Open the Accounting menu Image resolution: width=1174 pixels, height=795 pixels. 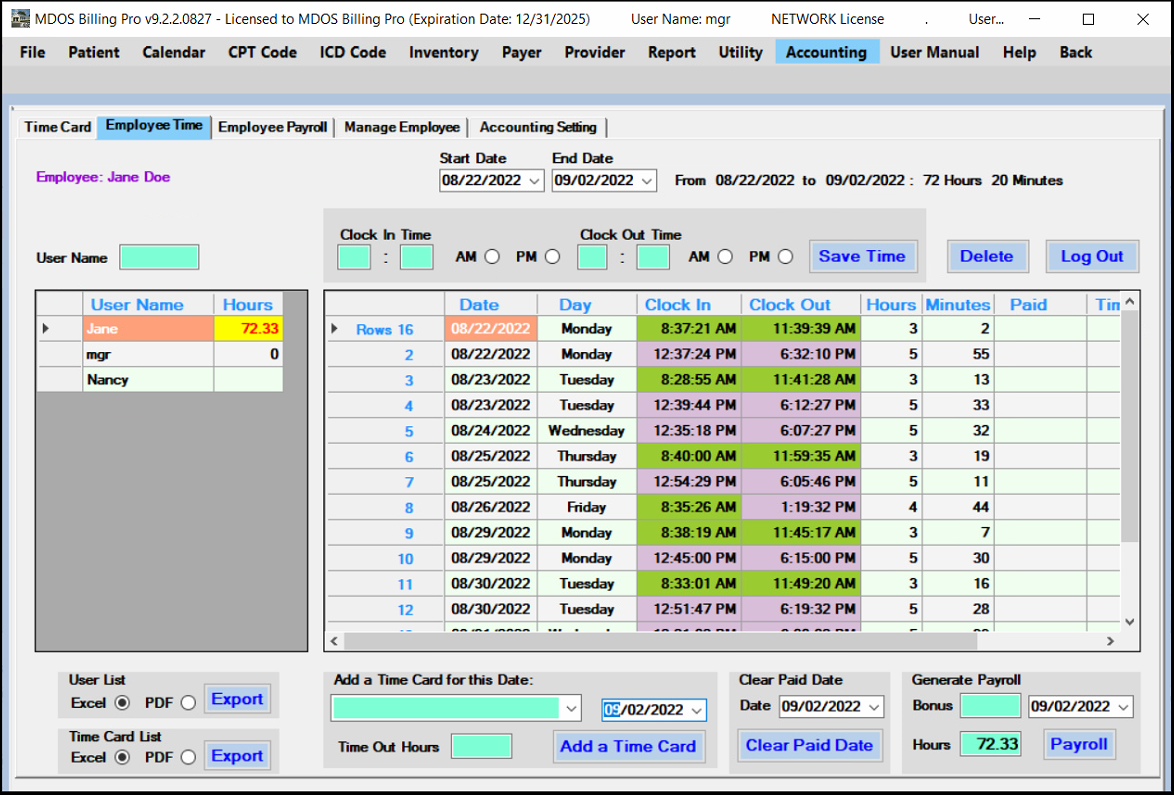826,52
